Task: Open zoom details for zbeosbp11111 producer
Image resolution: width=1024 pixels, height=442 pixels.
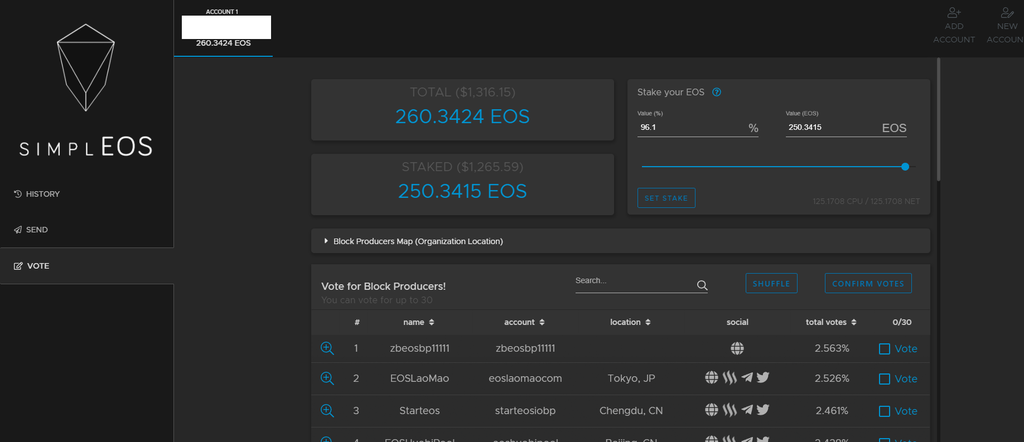Action: pos(327,349)
